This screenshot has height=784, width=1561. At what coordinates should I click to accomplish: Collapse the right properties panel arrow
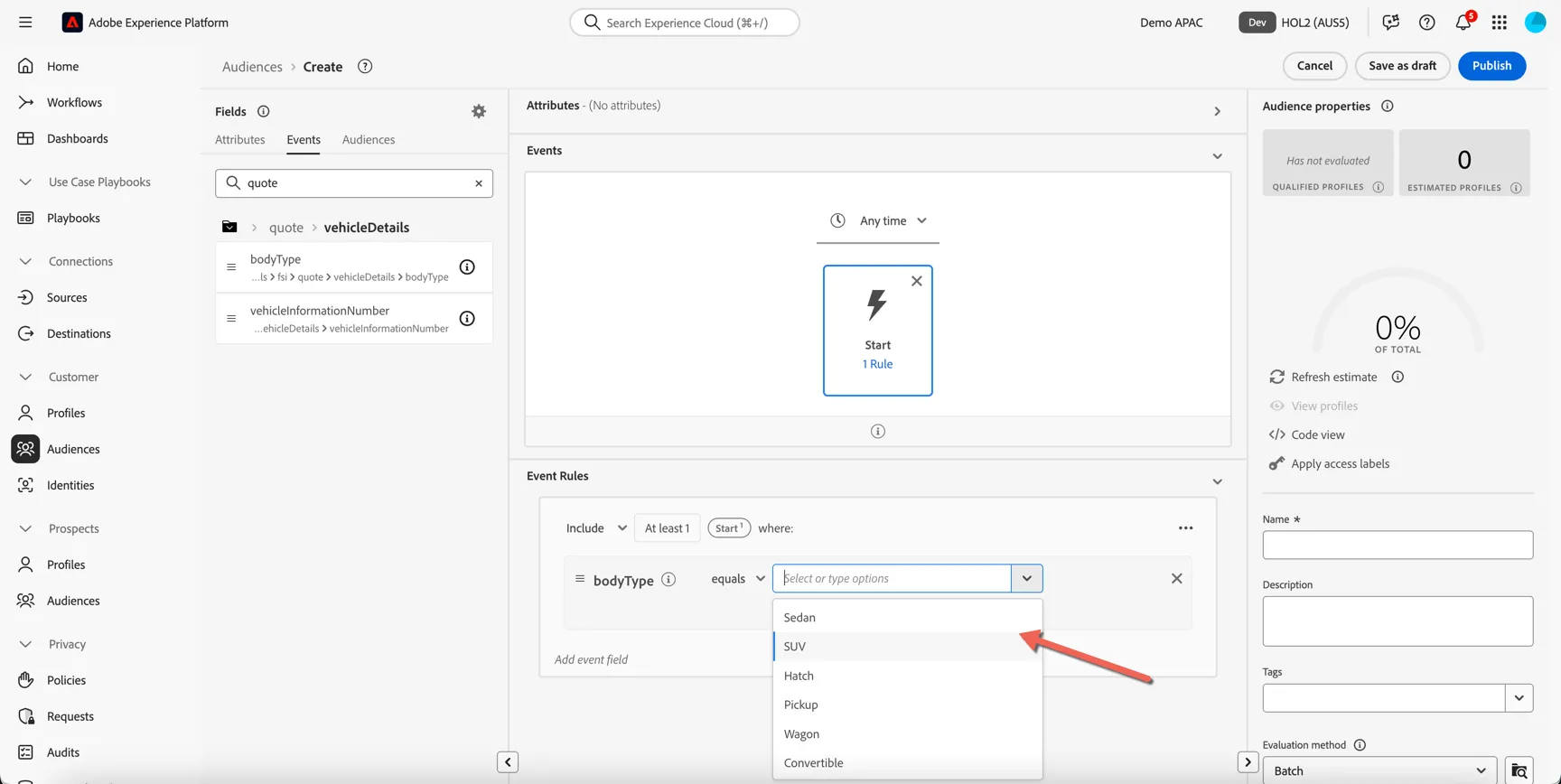1248,762
